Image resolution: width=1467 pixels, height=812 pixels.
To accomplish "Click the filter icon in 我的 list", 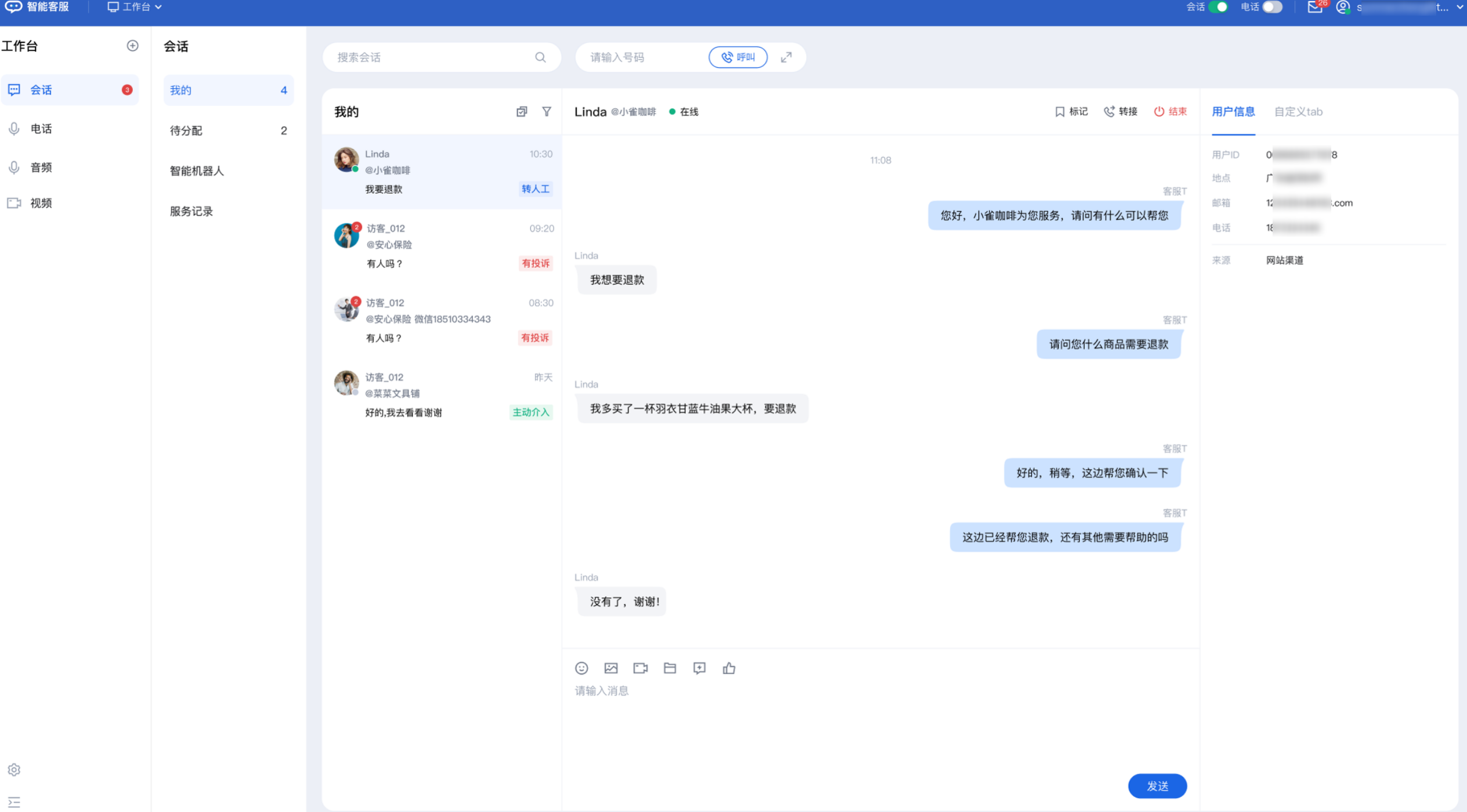I will click(547, 111).
